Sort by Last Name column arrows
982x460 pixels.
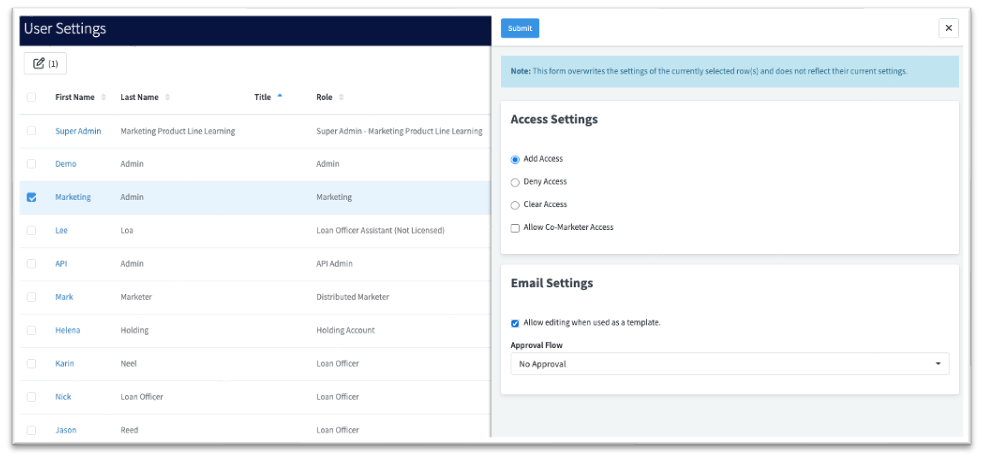[x=168, y=97]
